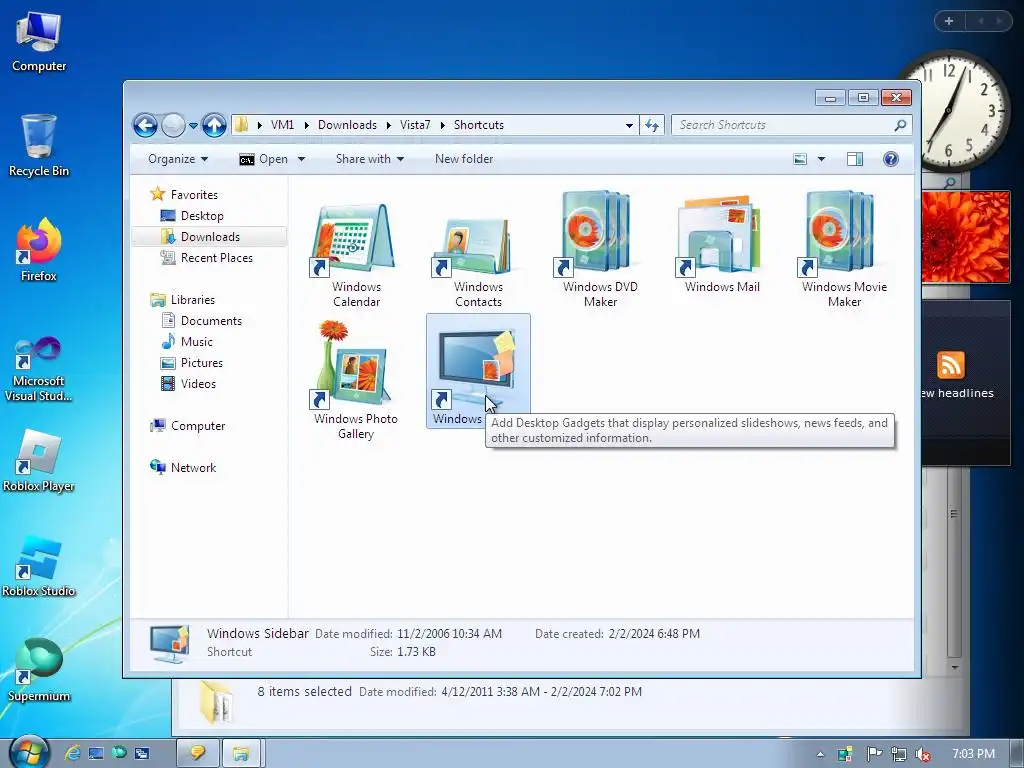The height and width of the screenshot is (768, 1024).
Task: Create a New folder
Action: click(x=464, y=159)
